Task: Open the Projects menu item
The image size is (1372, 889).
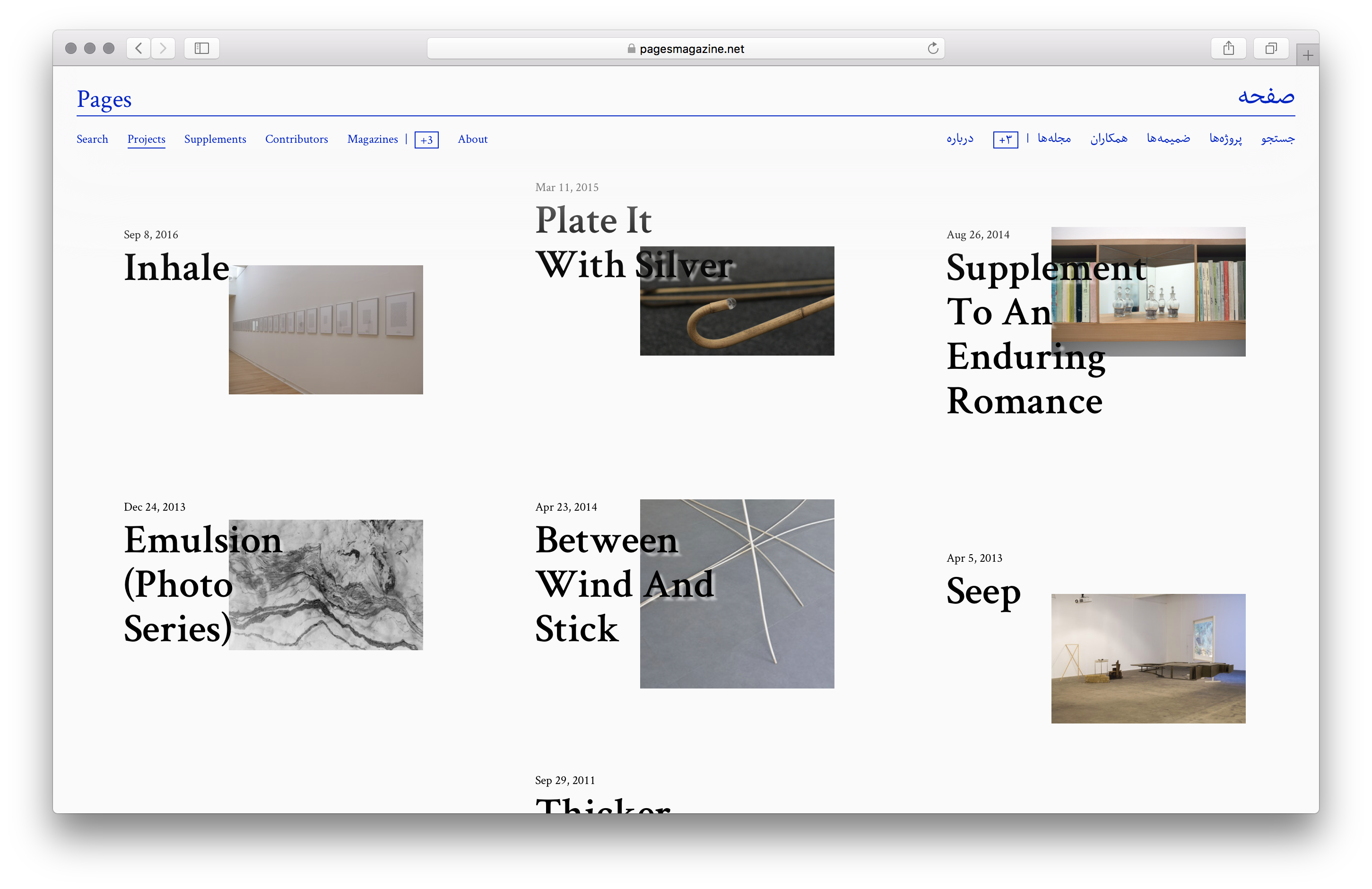Action: click(146, 139)
